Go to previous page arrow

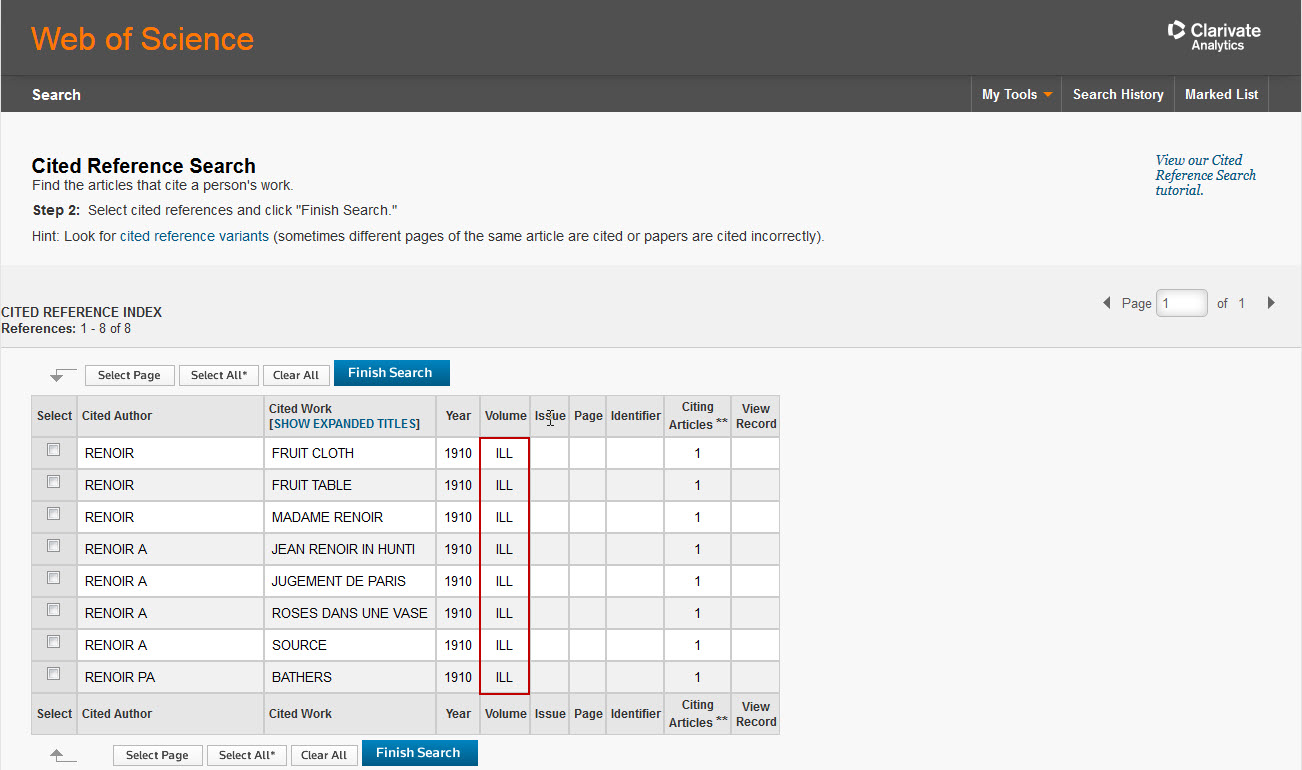point(1106,303)
